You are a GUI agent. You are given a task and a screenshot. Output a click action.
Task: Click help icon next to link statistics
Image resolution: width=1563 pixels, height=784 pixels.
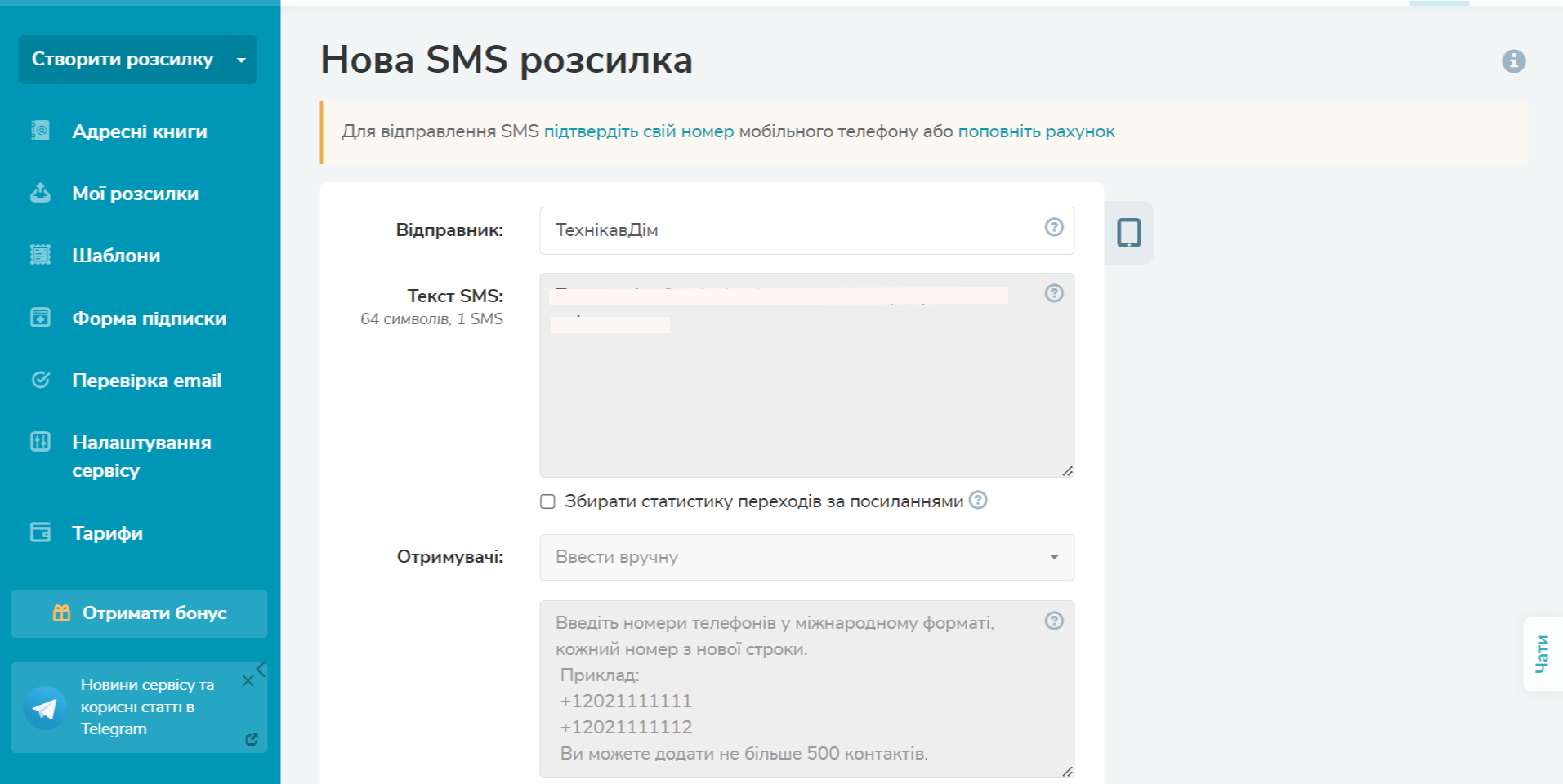978,500
